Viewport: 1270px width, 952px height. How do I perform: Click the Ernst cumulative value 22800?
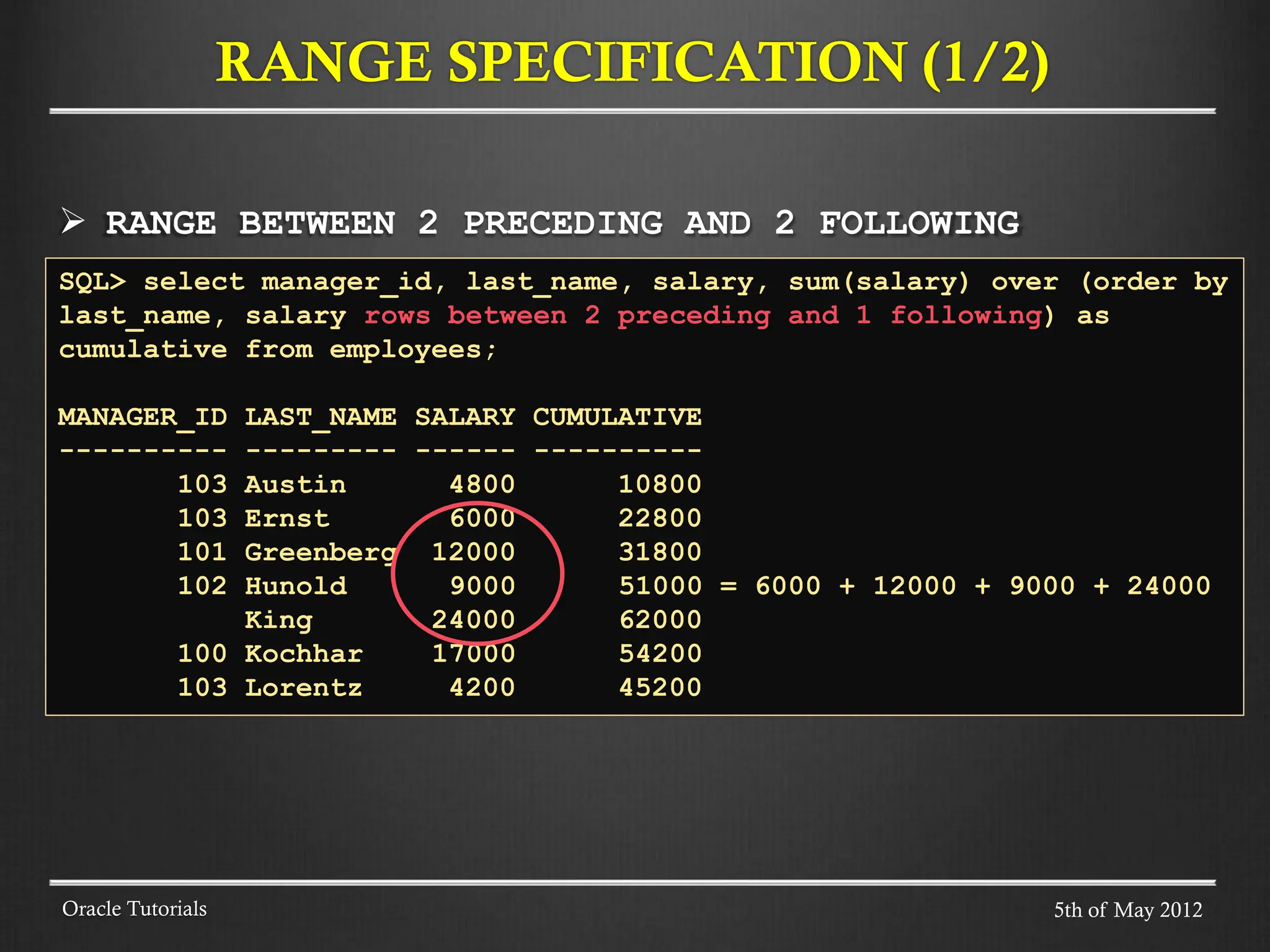click(660, 519)
